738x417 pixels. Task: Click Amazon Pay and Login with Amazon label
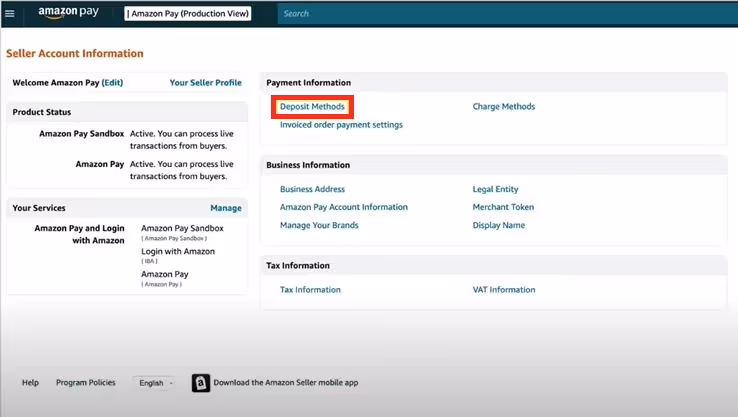pos(80,234)
